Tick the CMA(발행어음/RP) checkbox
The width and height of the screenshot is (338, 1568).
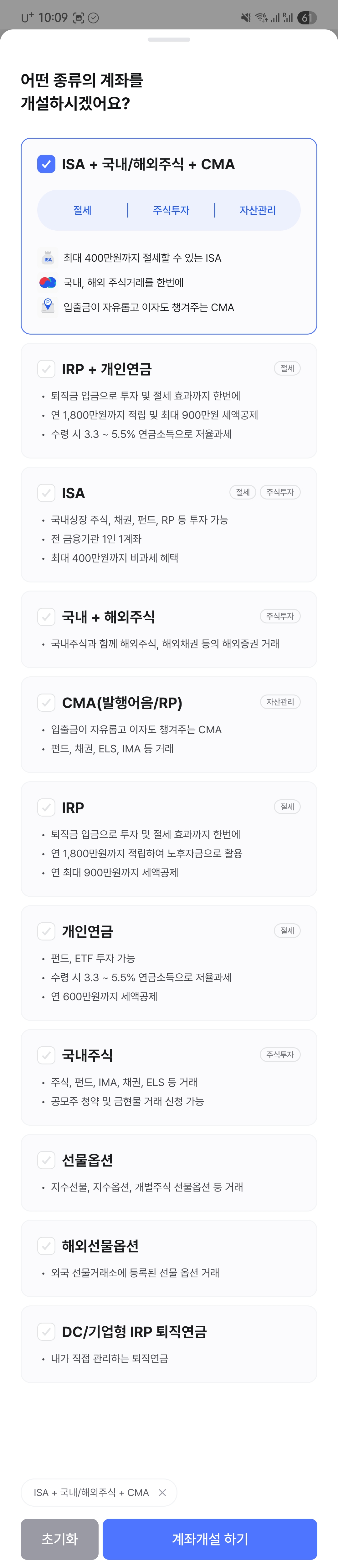[46, 702]
